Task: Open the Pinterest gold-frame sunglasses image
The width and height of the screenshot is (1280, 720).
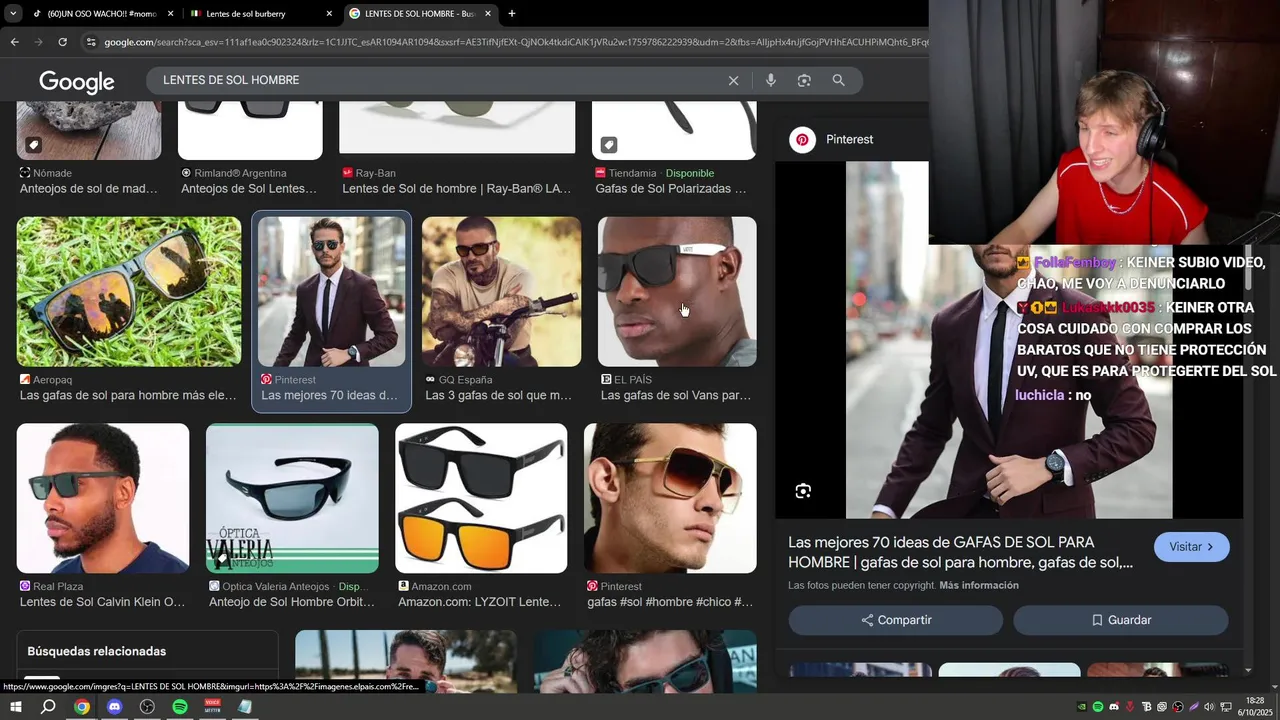Action: [670, 498]
